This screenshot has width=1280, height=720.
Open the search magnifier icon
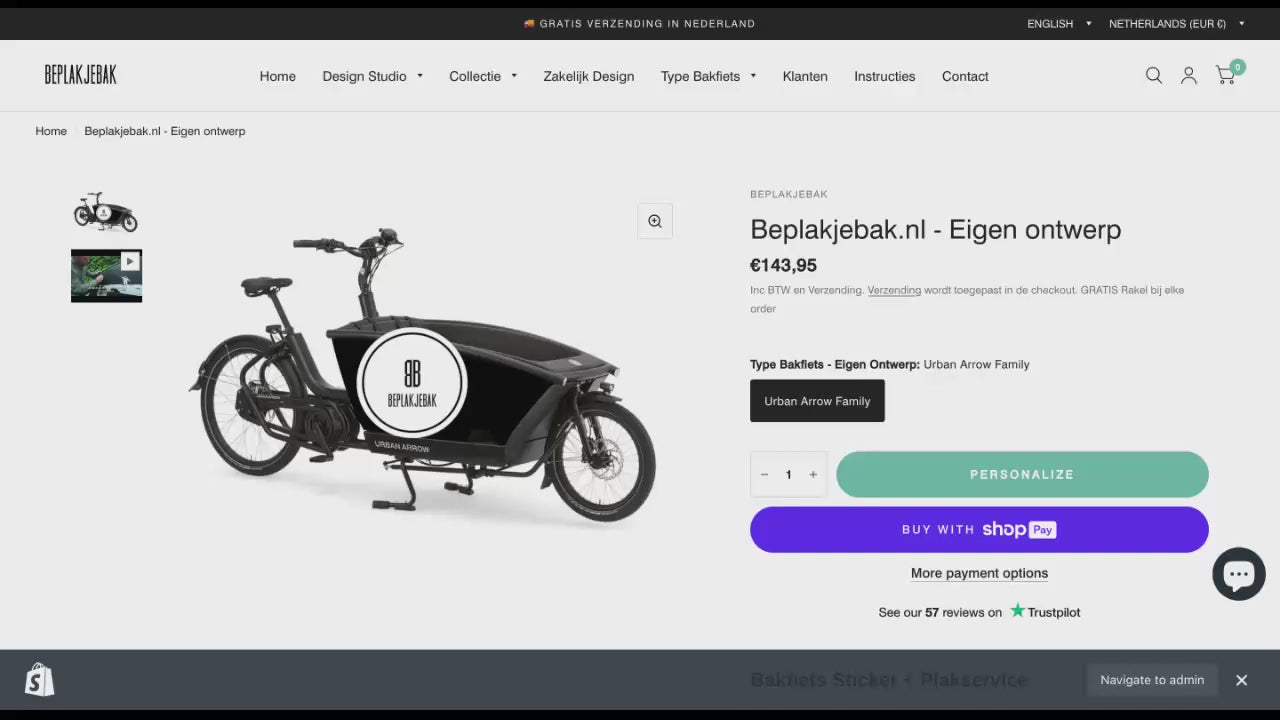coord(1154,75)
